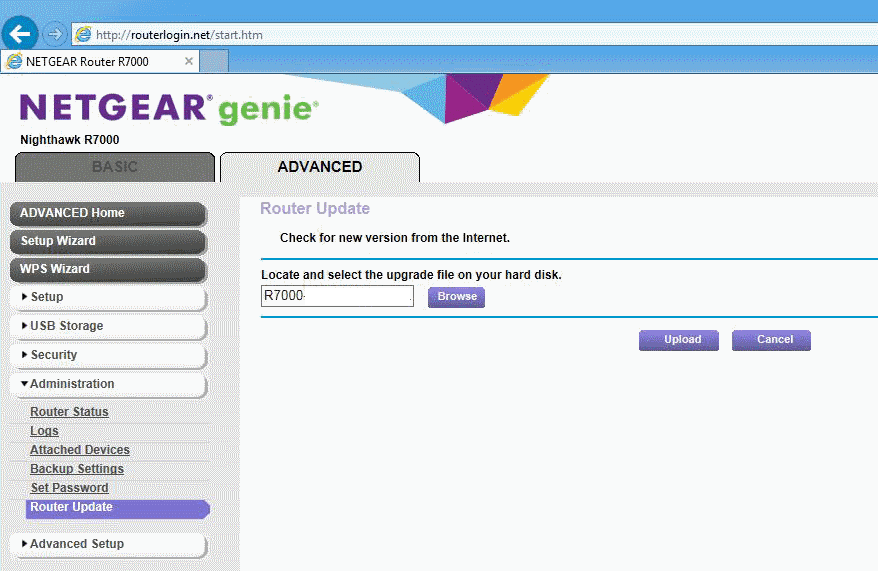Select the NETGEAR Router R7000 browser tab
The image size is (878, 571).
tap(99, 61)
